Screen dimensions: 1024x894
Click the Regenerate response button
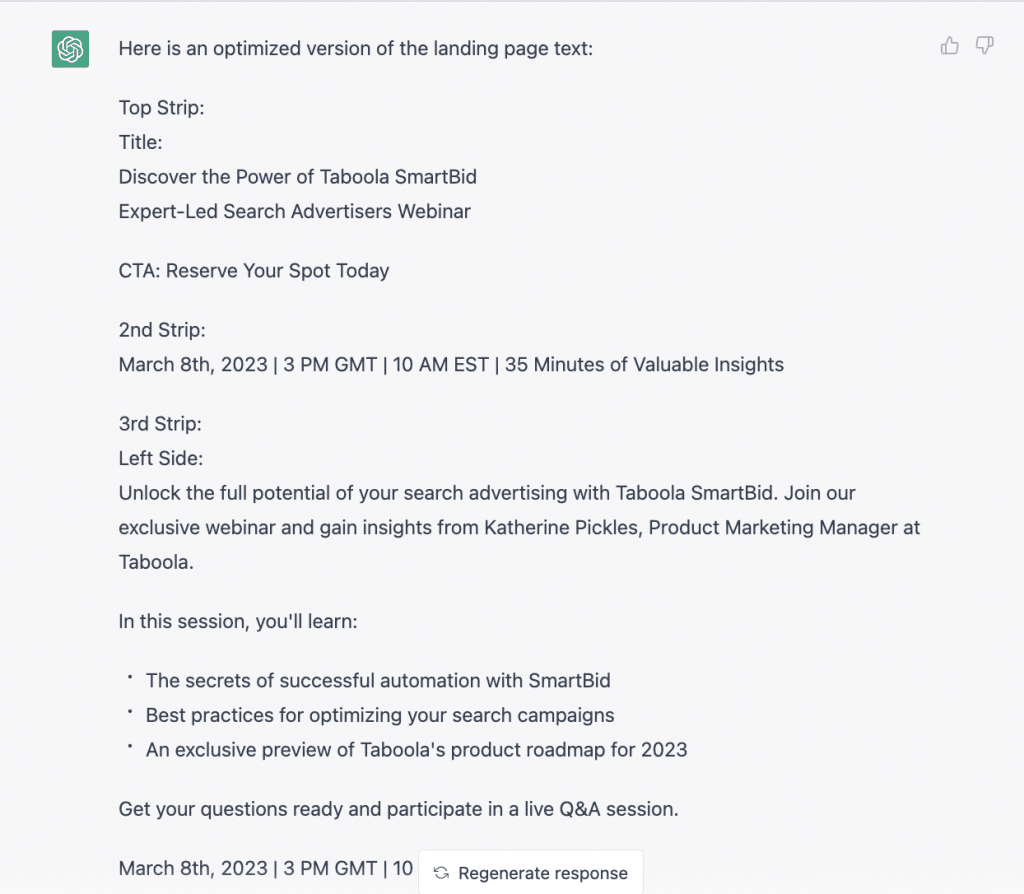530,872
